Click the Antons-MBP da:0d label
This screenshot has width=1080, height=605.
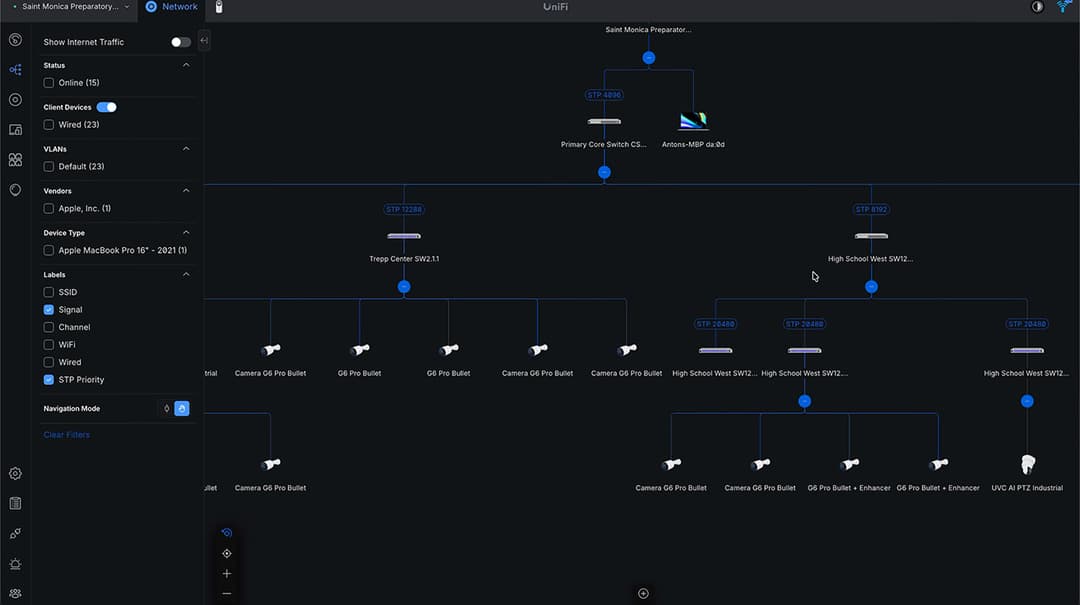point(693,145)
